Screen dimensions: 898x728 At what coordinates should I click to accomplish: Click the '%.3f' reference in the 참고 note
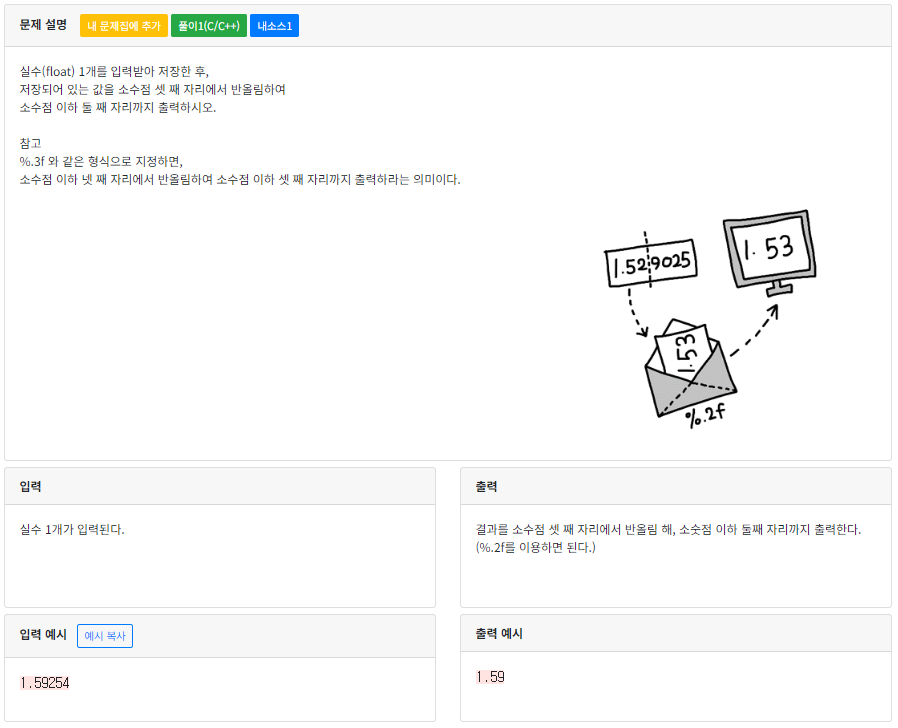37,162
